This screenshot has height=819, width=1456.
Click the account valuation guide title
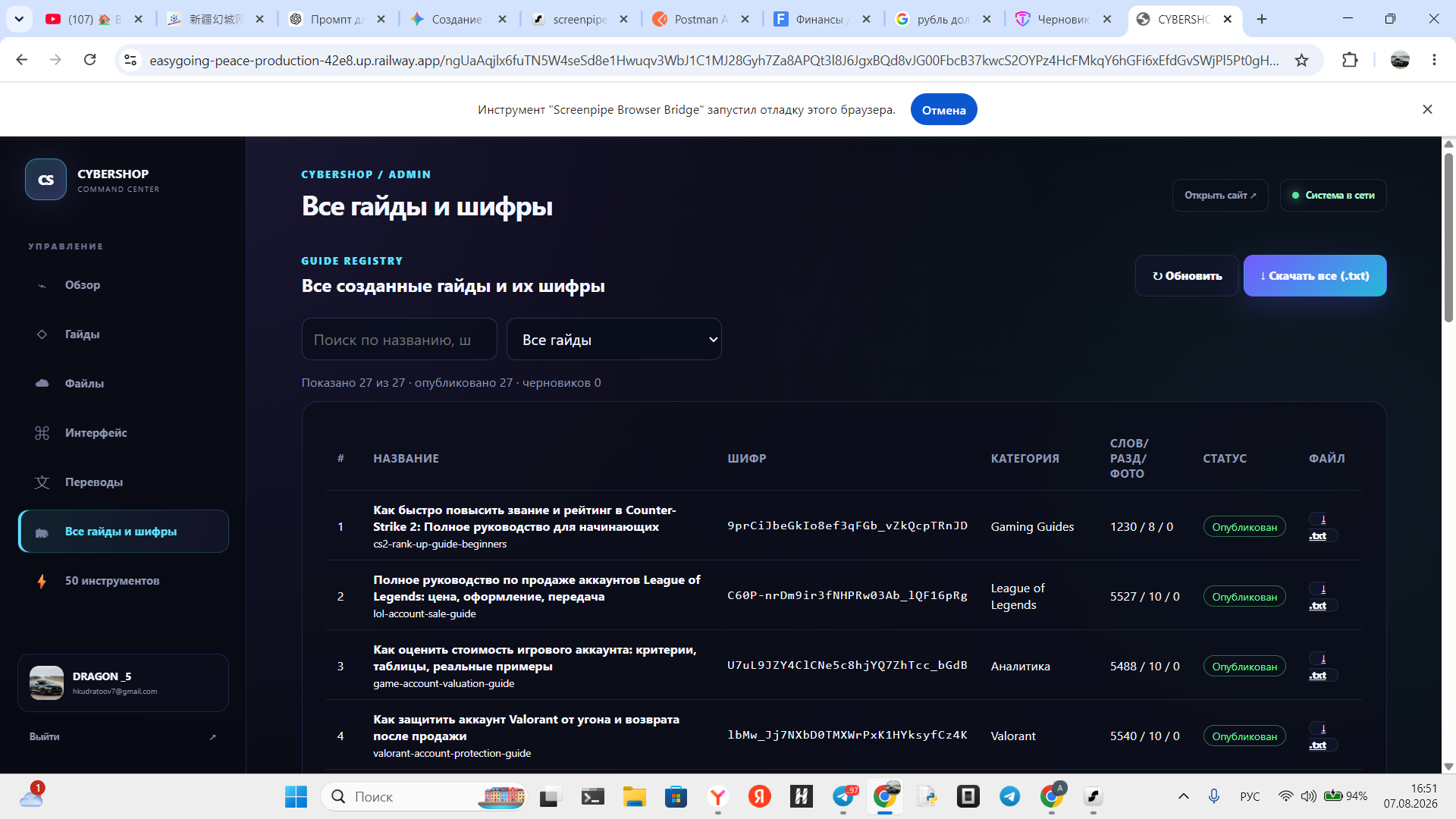tap(535, 658)
